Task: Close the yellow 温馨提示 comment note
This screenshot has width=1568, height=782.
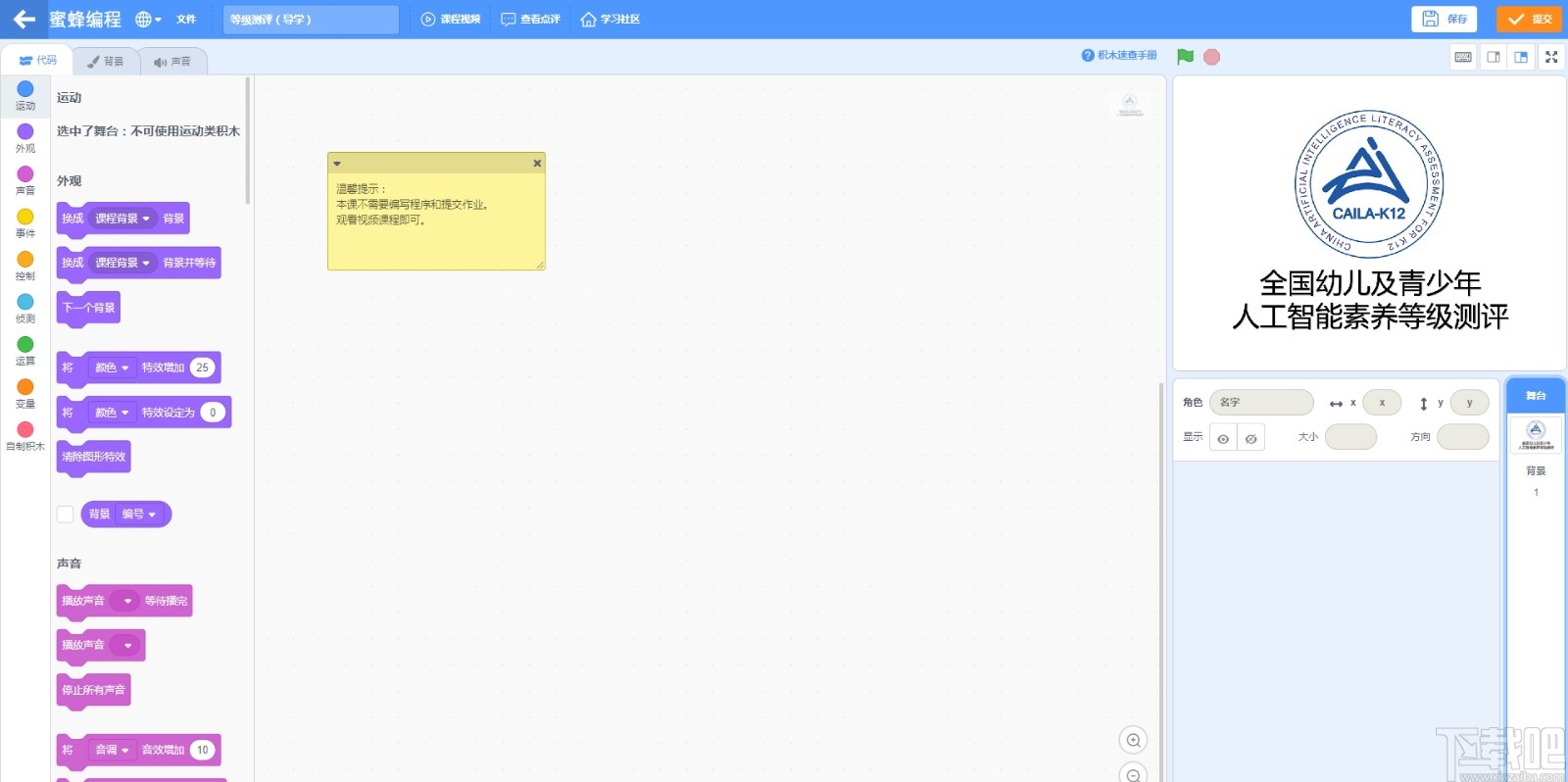Action: coord(537,164)
